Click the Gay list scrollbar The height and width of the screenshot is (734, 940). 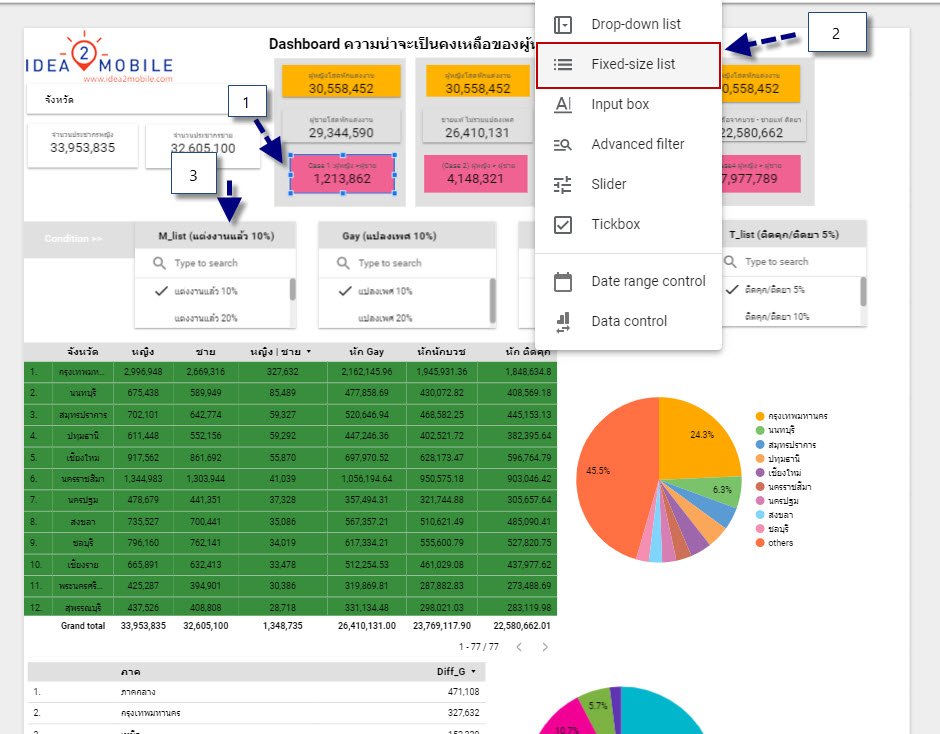pos(493,300)
